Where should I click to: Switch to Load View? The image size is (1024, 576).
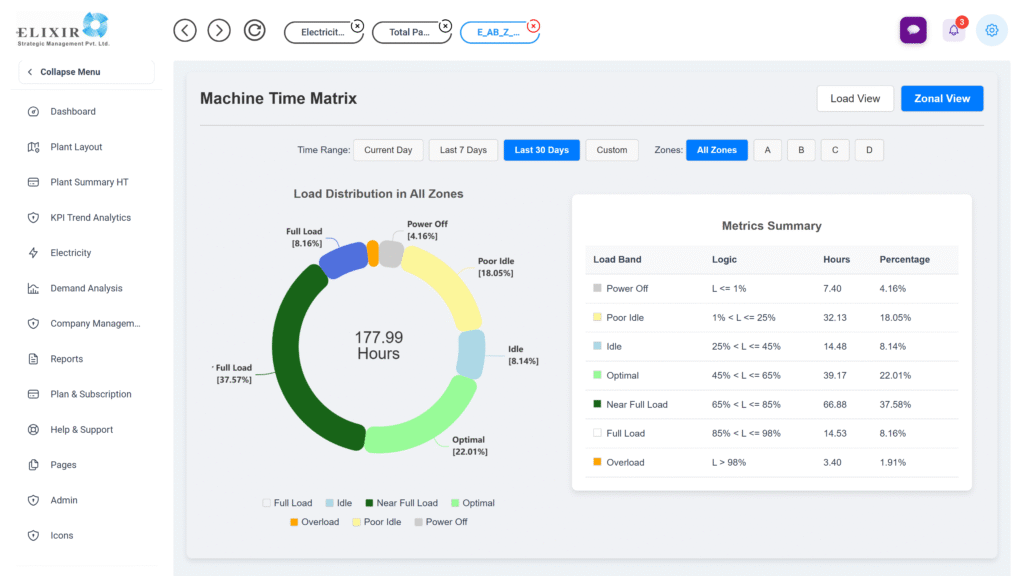point(855,98)
